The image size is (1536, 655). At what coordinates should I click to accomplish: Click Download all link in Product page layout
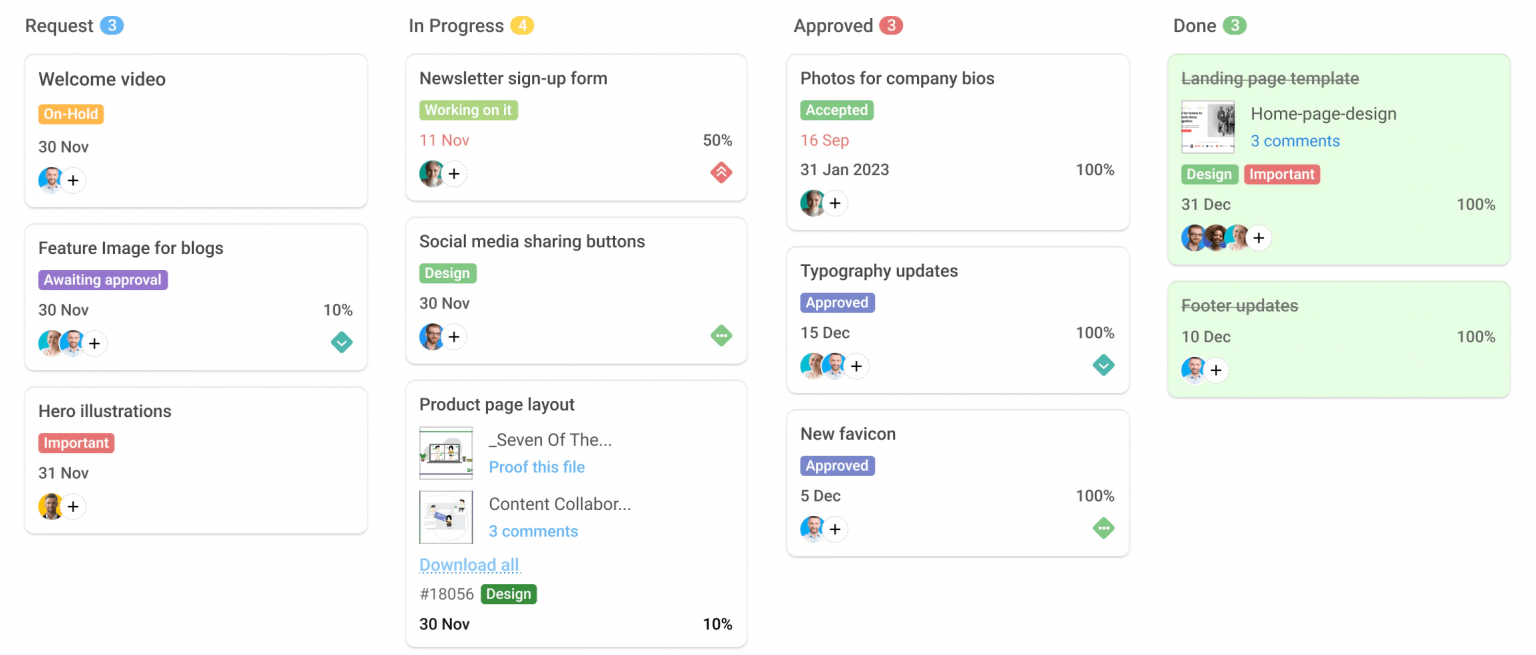click(469, 565)
